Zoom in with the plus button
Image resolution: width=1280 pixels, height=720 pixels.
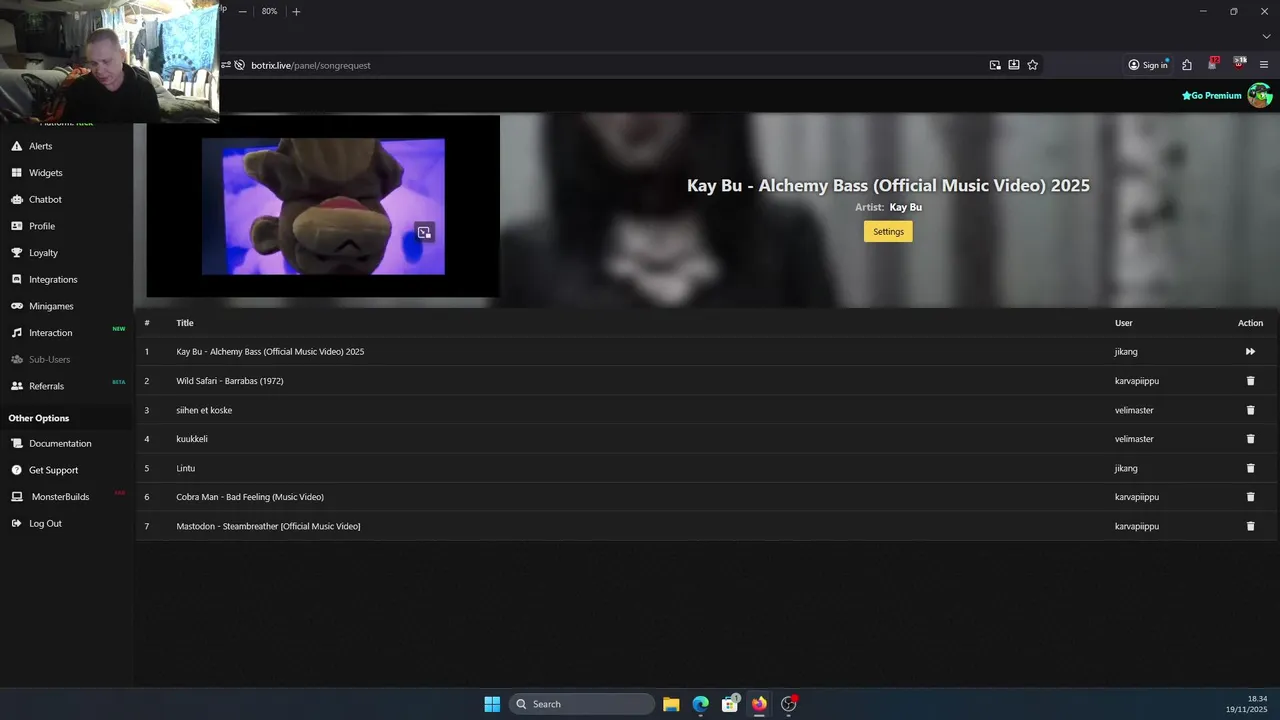click(296, 12)
